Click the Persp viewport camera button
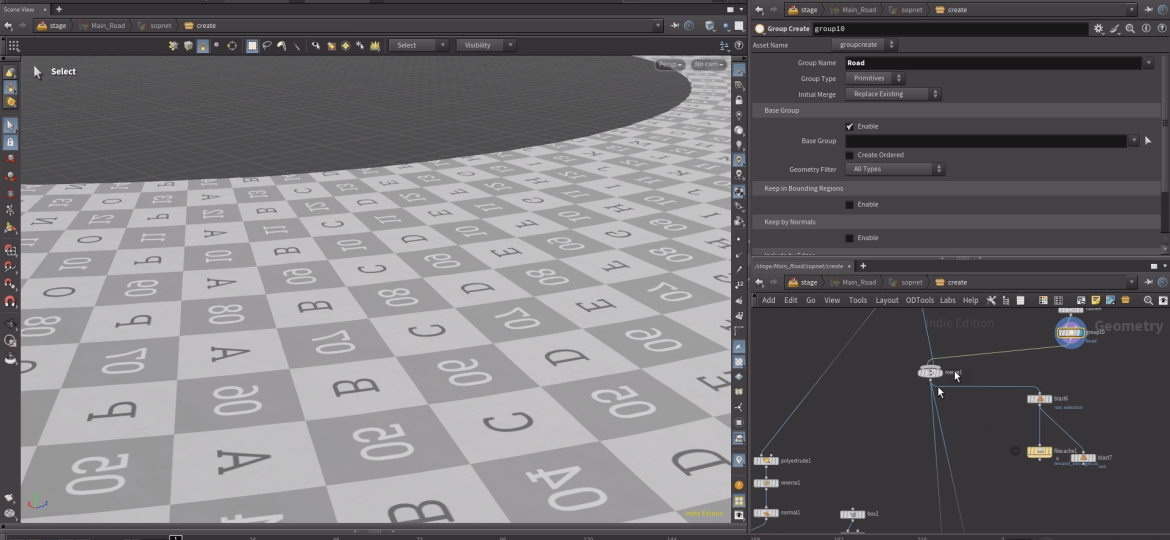Image resolution: width=1170 pixels, height=540 pixels. pyautogui.click(x=669, y=65)
